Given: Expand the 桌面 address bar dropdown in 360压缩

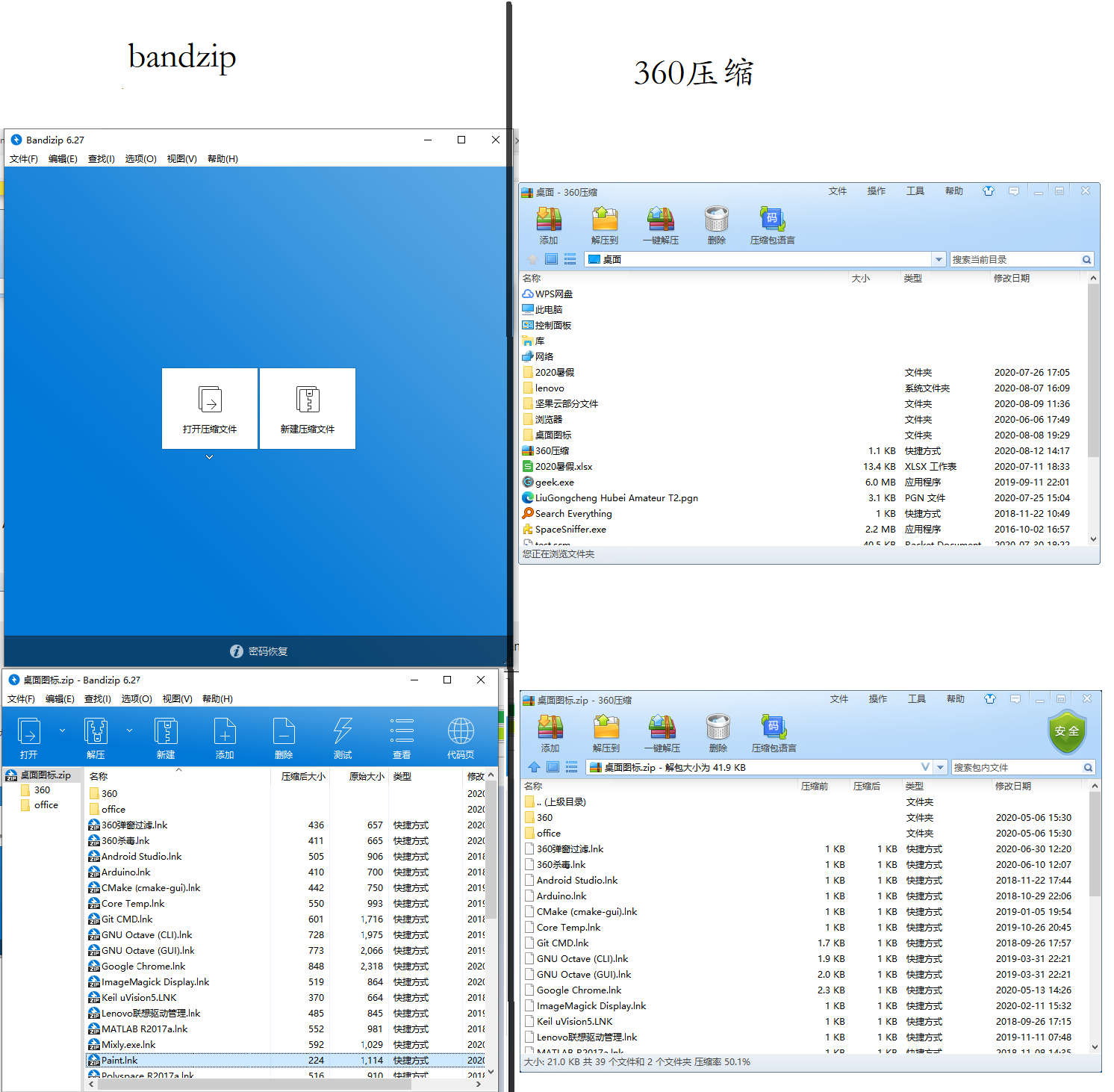Looking at the screenshot, I should pos(939,259).
